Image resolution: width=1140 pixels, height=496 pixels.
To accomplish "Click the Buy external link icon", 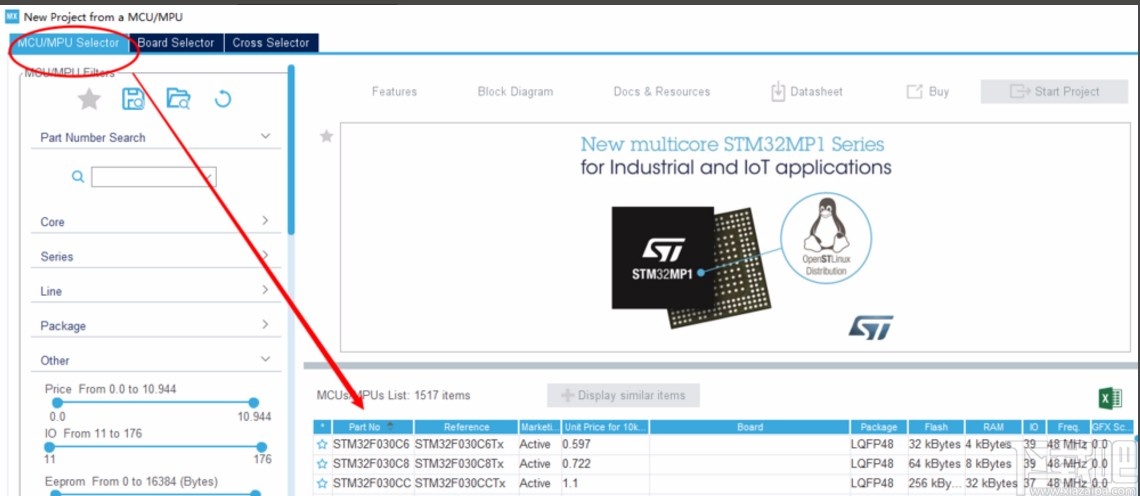I will 914,92.
